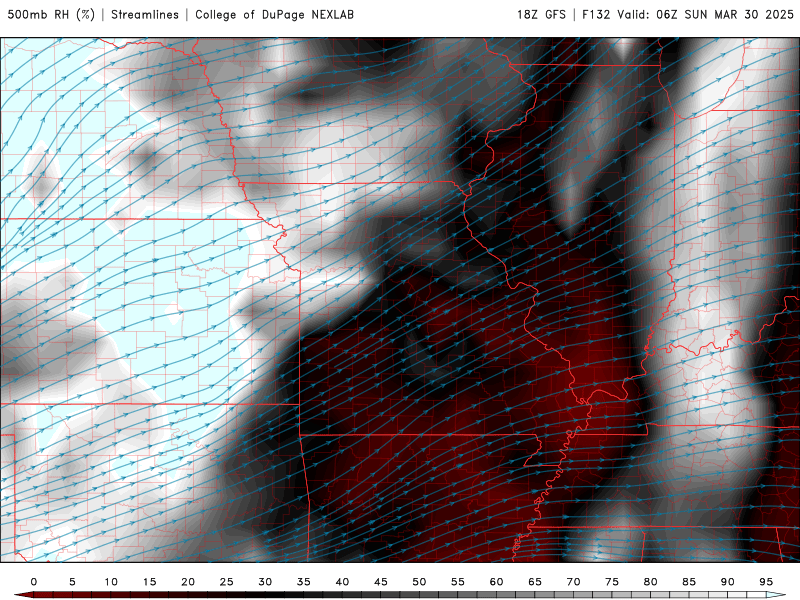800x600 pixels.
Task: Click the "25" label on color scale
Action: coord(227,582)
